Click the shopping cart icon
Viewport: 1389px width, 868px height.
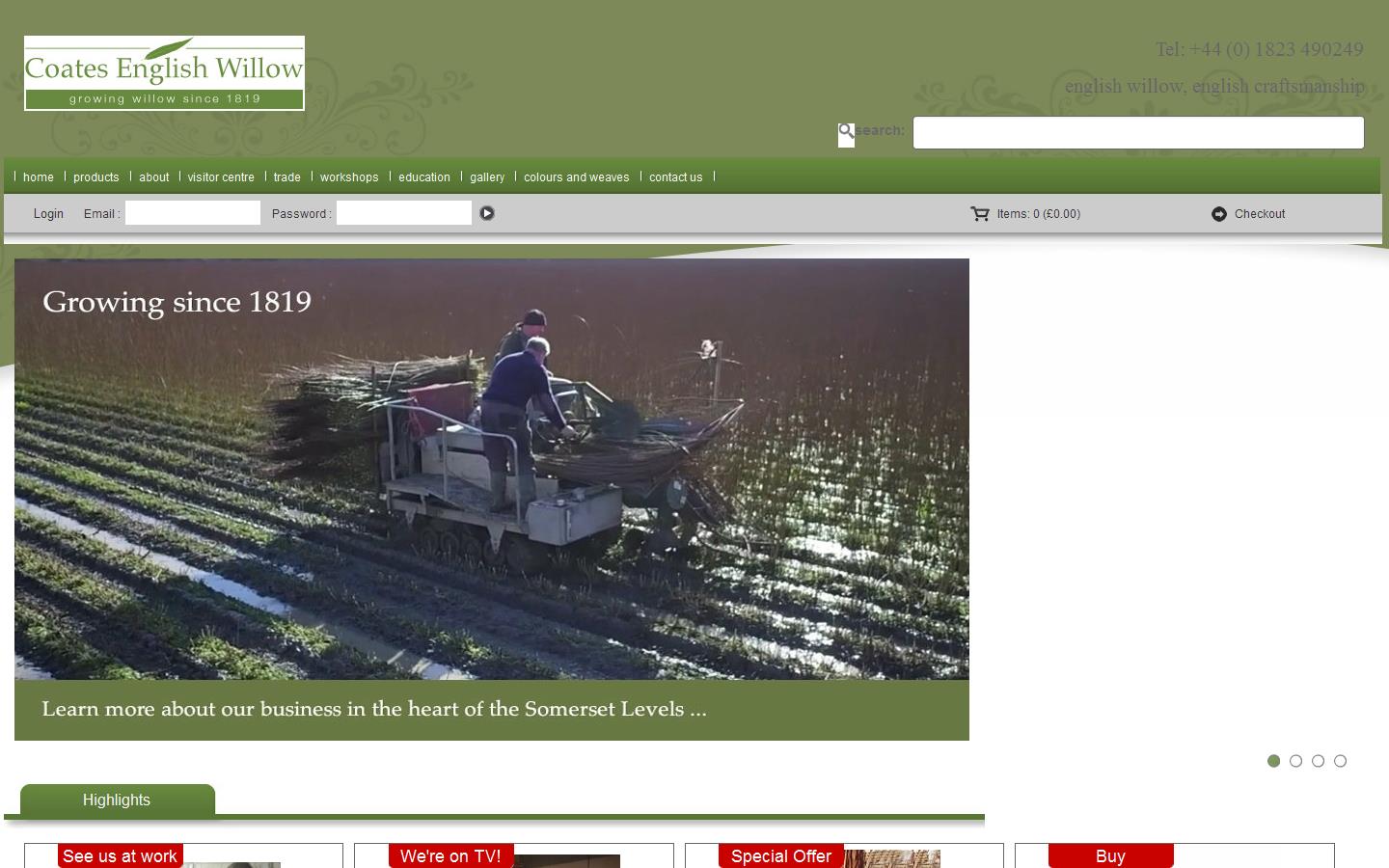[979, 214]
